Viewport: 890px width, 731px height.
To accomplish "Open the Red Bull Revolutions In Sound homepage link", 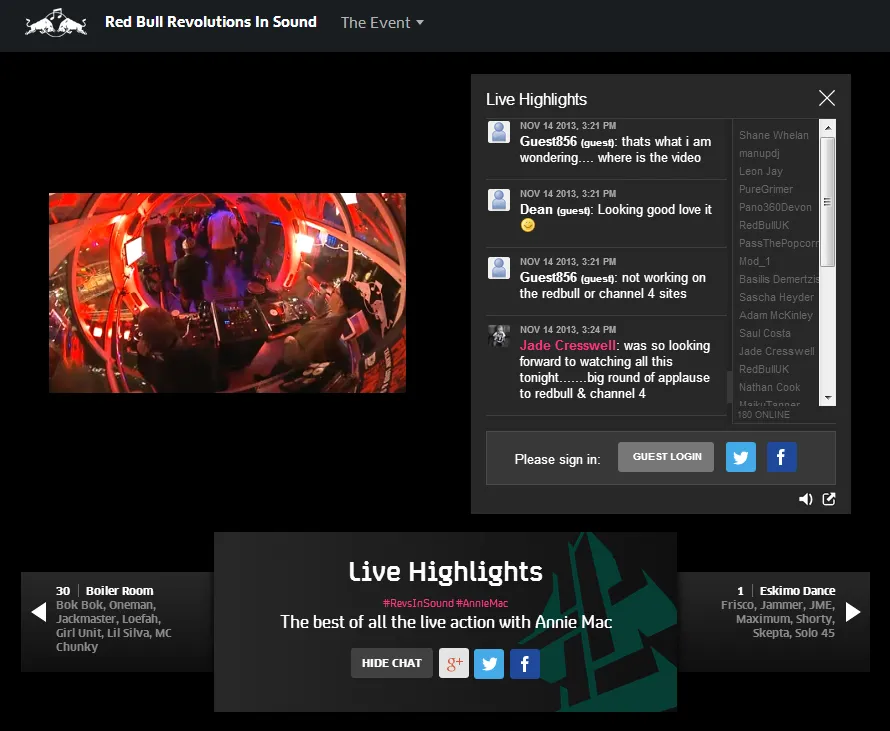I will coord(211,22).
